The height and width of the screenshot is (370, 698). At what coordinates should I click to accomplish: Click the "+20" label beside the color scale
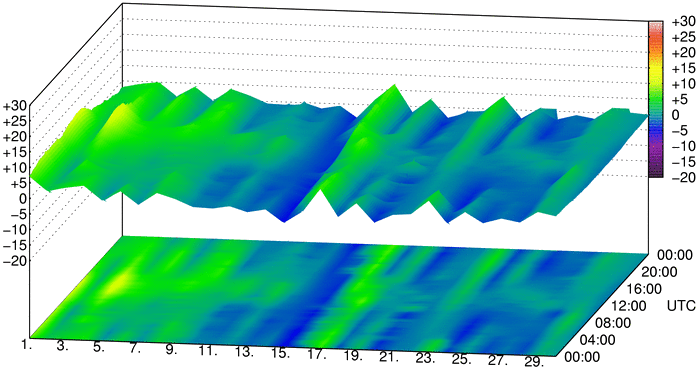tap(683, 53)
